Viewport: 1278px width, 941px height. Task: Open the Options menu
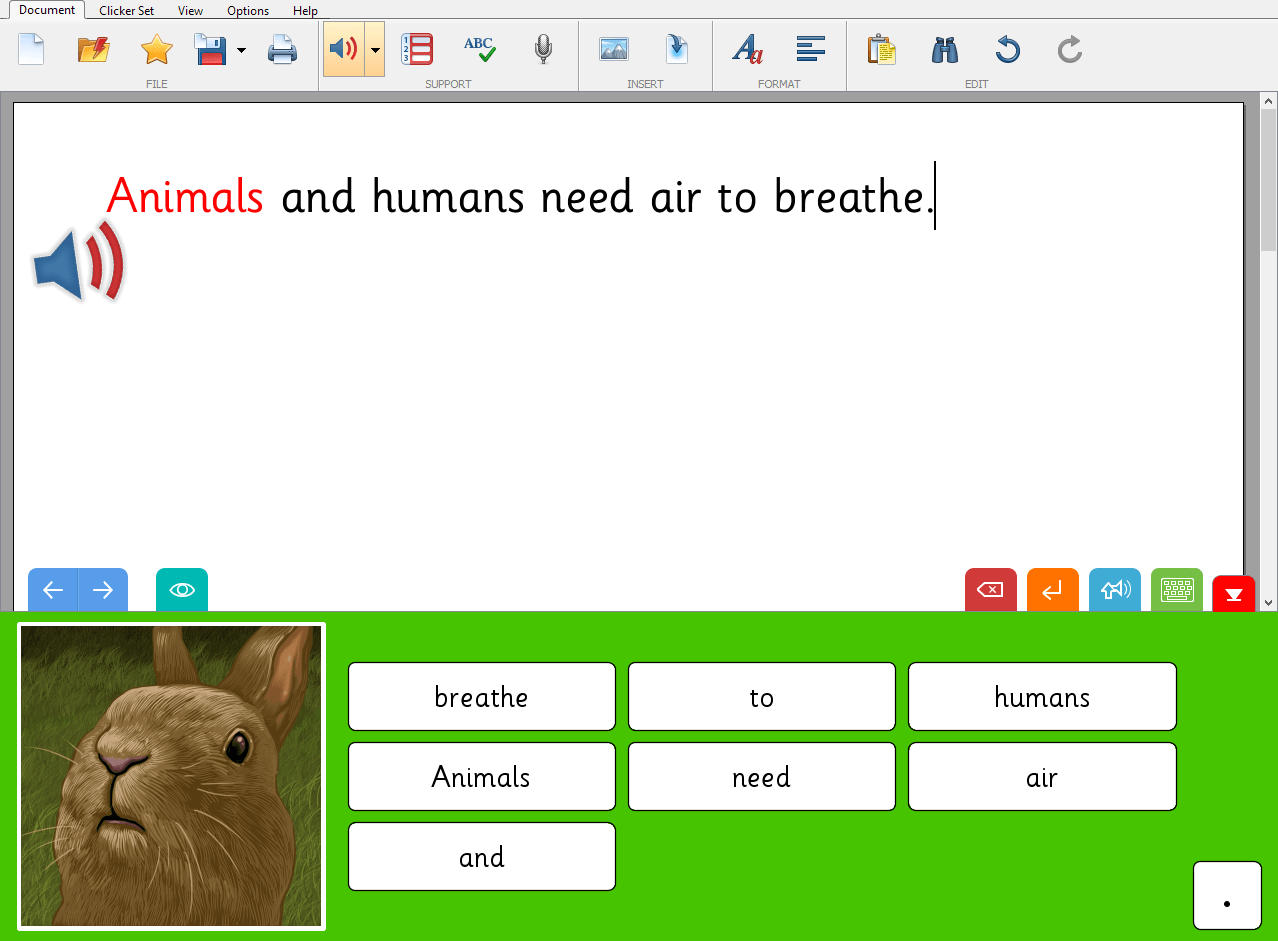tap(248, 11)
